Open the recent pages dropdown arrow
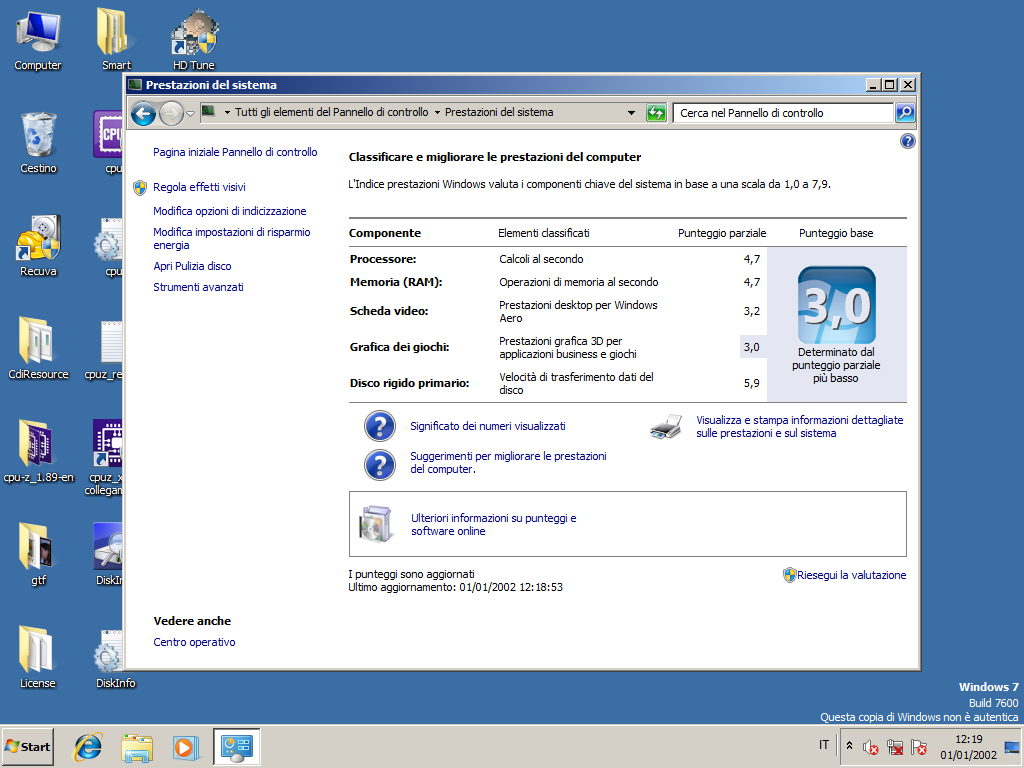Image resolution: width=1024 pixels, height=768 pixels. click(191, 113)
